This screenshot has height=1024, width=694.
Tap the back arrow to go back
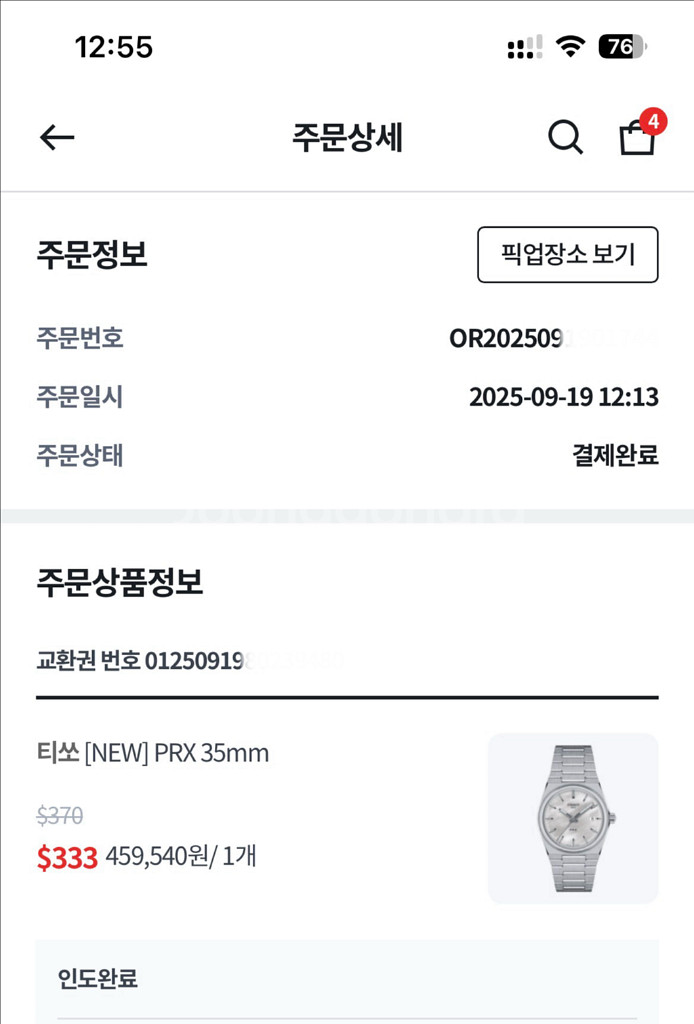point(57,136)
